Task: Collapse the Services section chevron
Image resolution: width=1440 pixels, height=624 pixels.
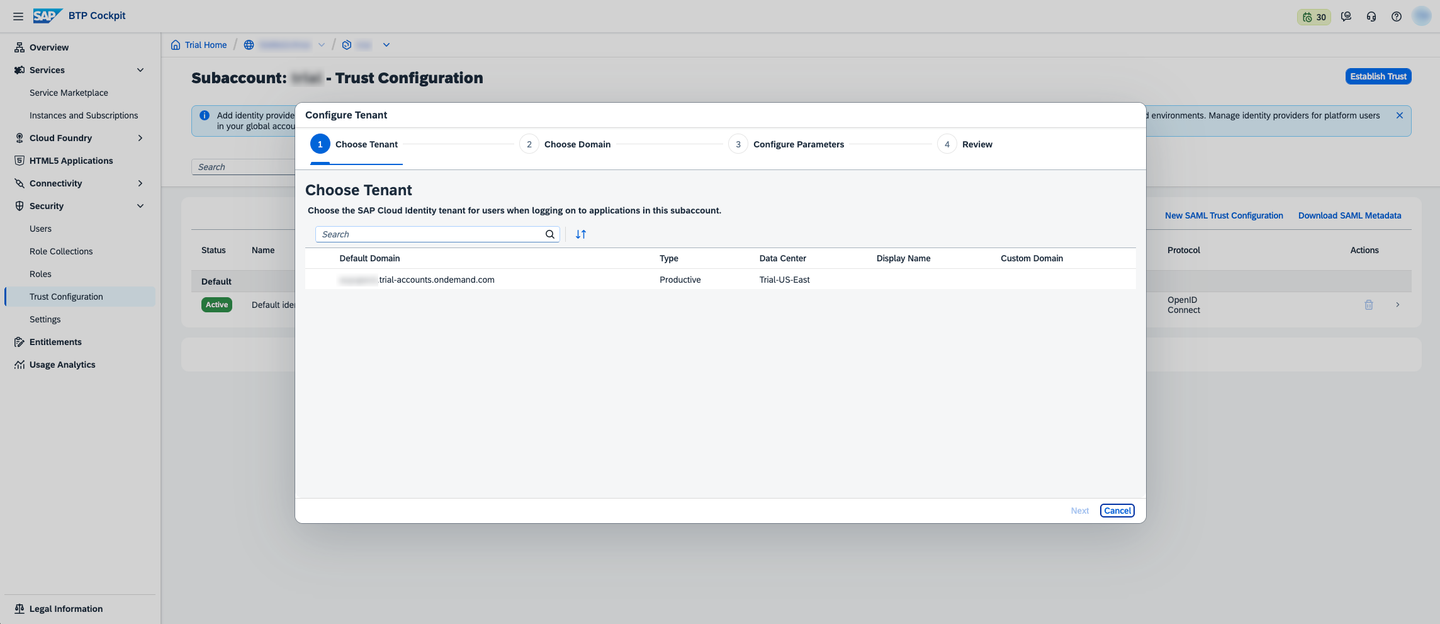Action: (140, 70)
